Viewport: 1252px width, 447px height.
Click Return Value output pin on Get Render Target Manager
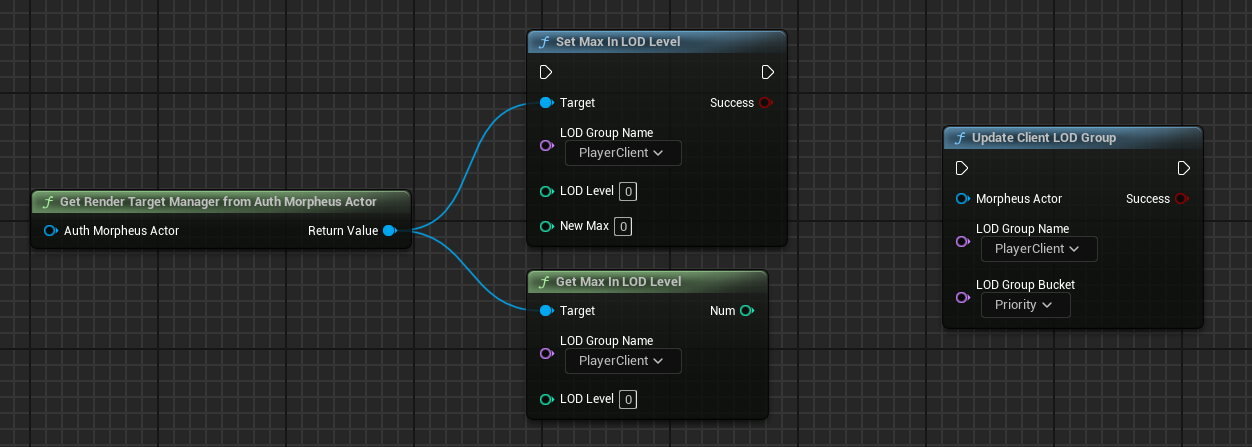pos(390,231)
